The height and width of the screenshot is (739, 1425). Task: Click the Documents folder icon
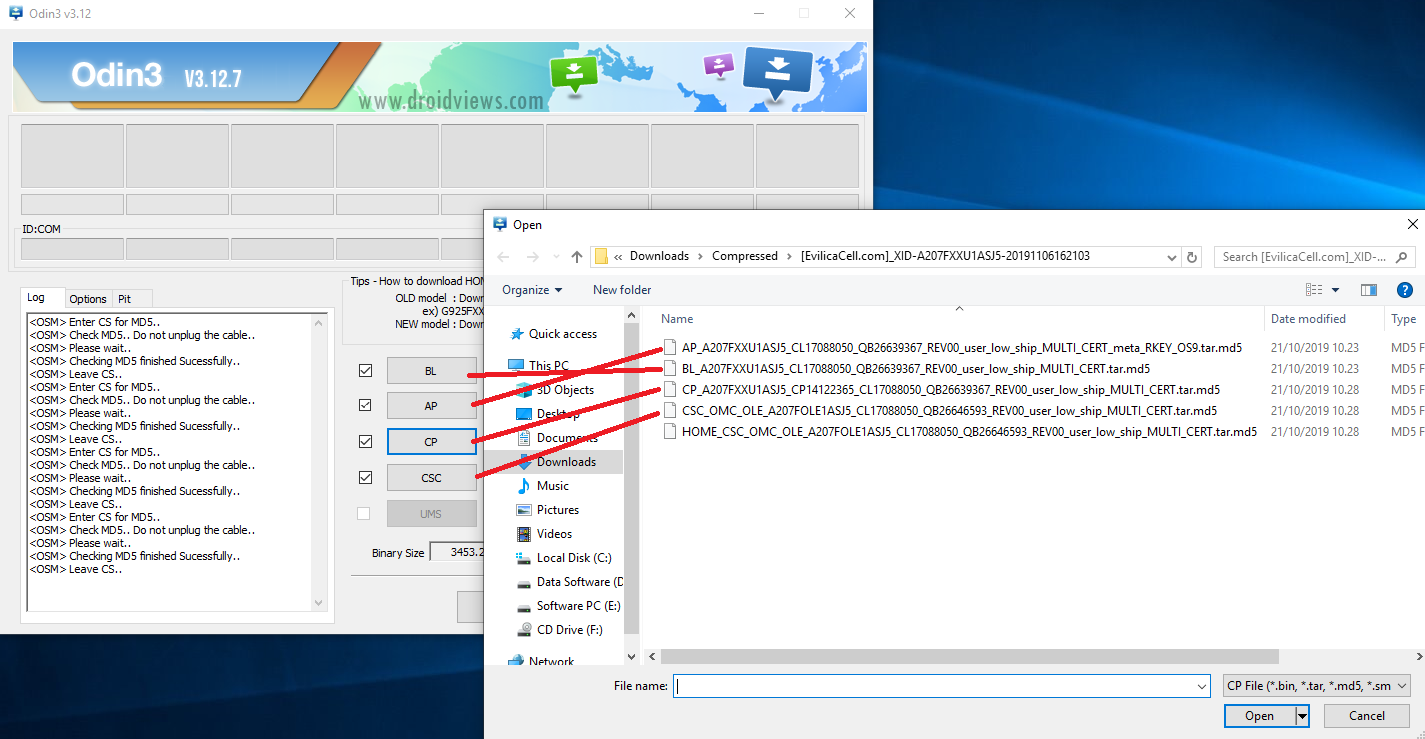[x=525, y=437]
